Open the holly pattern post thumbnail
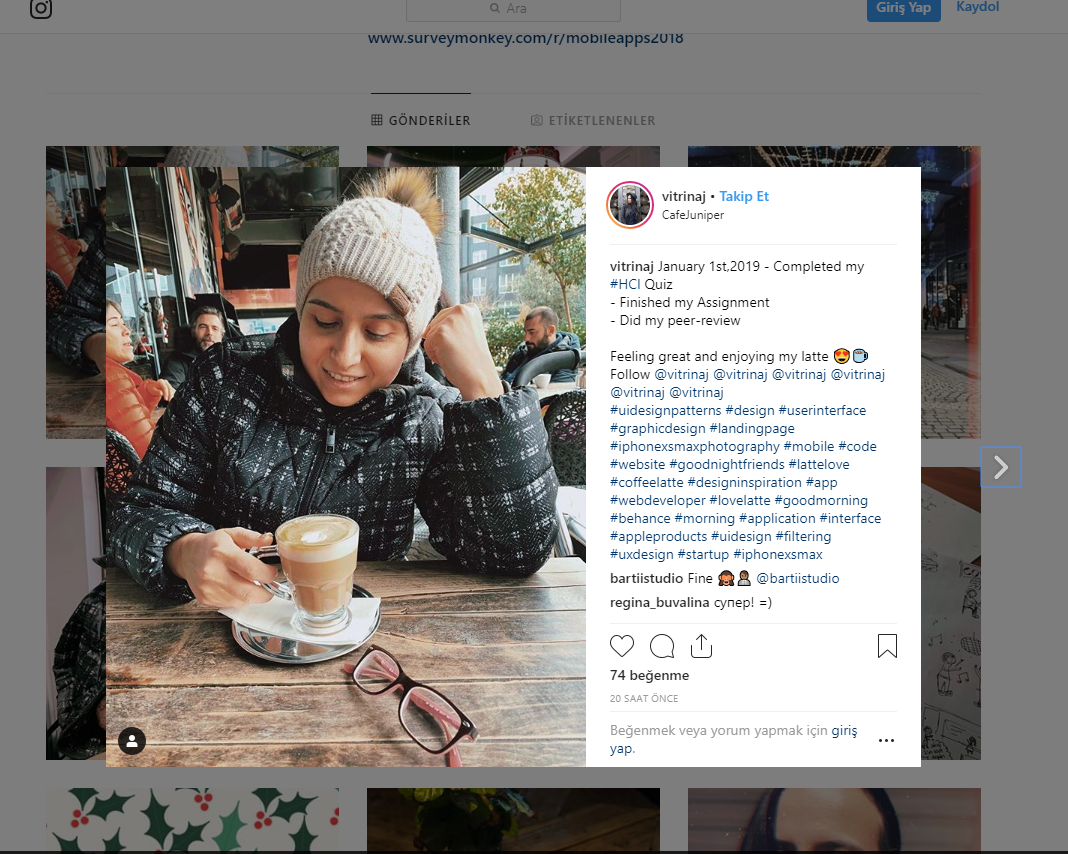The height and width of the screenshot is (854, 1068). 192,819
